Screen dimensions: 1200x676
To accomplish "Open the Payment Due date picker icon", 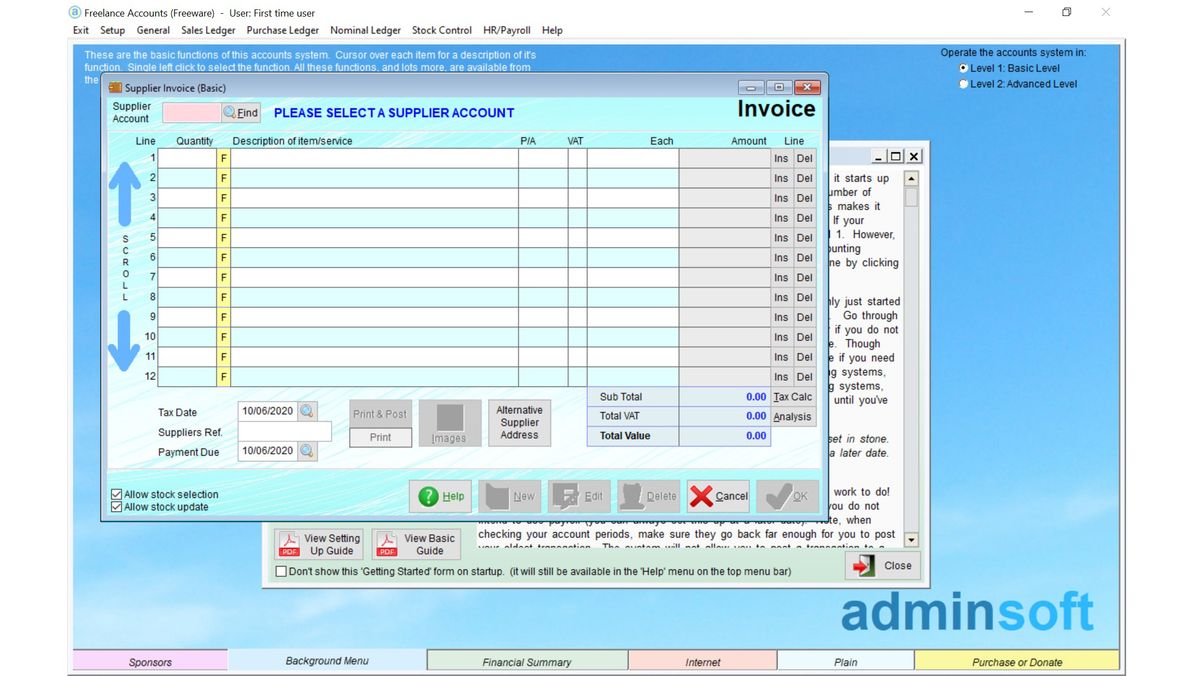I will pos(307,451).
